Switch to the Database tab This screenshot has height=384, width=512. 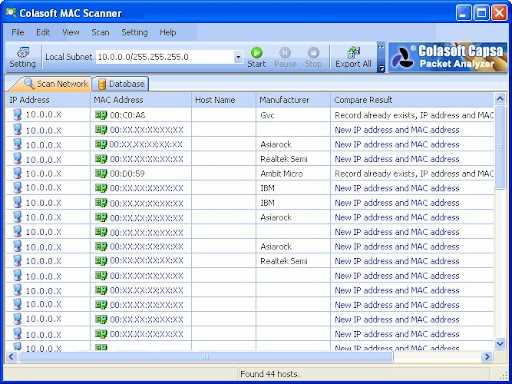click(121, 84)
